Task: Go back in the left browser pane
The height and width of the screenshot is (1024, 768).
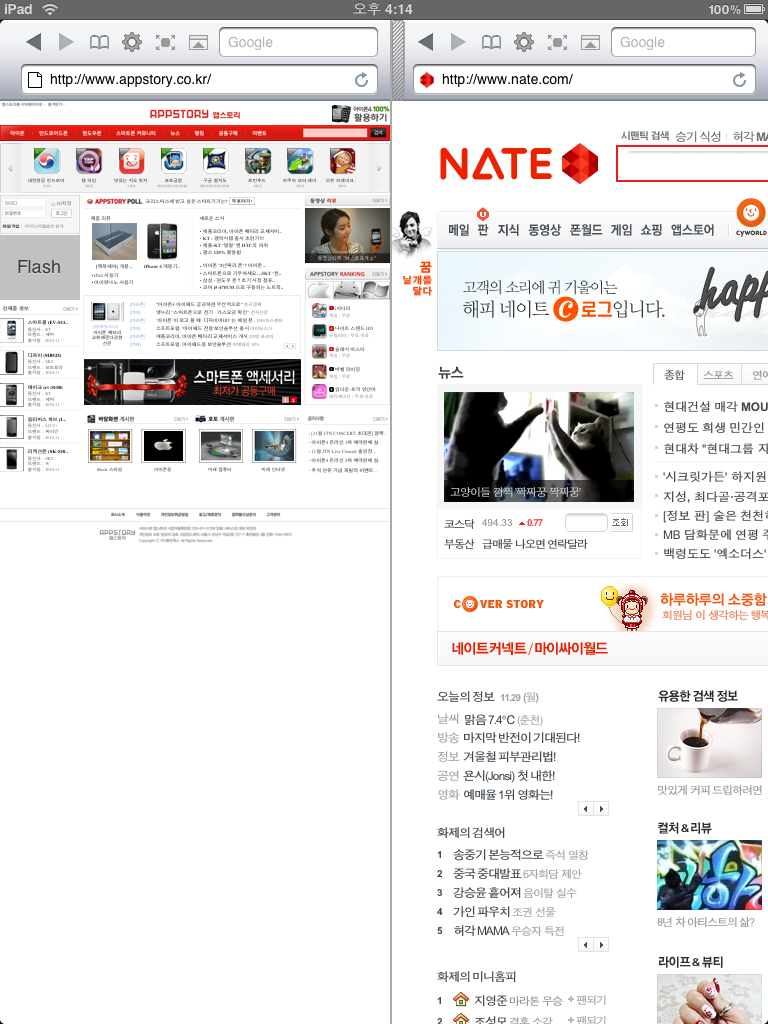Action: click(x=34, y=42)
